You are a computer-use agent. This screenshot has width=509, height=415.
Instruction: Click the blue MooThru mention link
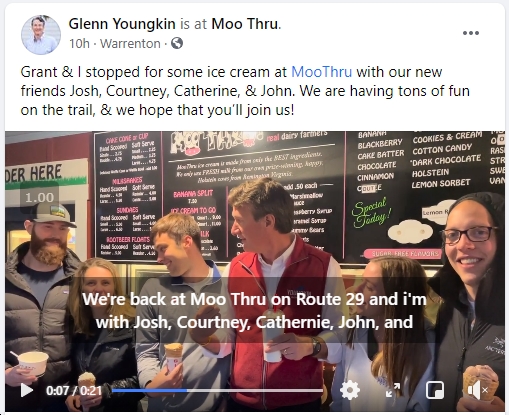pyautogui.click(x=322, y=72)
